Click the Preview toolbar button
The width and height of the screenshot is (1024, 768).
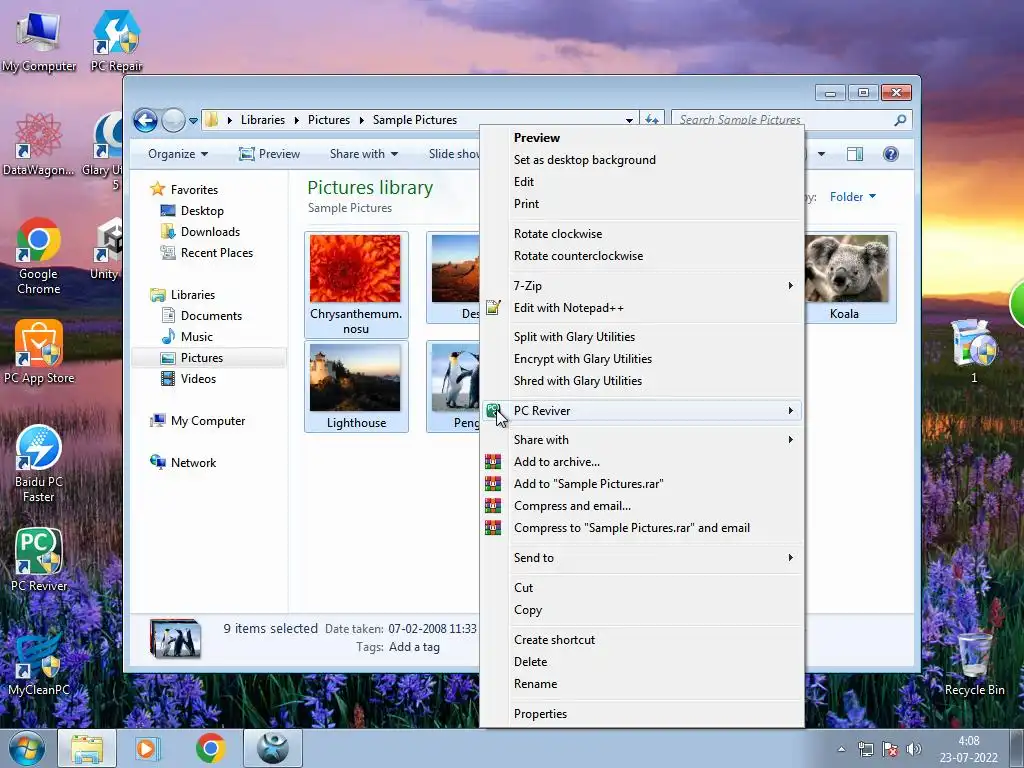coord(269,154)
